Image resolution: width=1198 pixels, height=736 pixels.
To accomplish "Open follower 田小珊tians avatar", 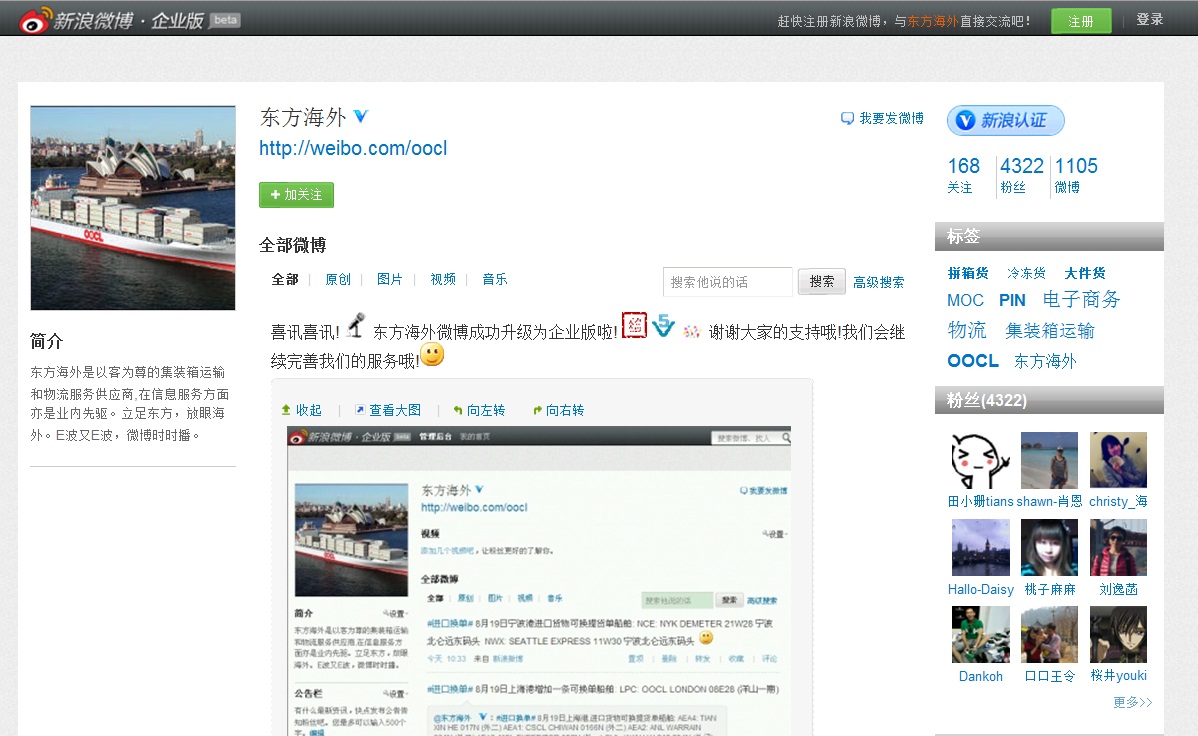I will (x=977, y=461).
